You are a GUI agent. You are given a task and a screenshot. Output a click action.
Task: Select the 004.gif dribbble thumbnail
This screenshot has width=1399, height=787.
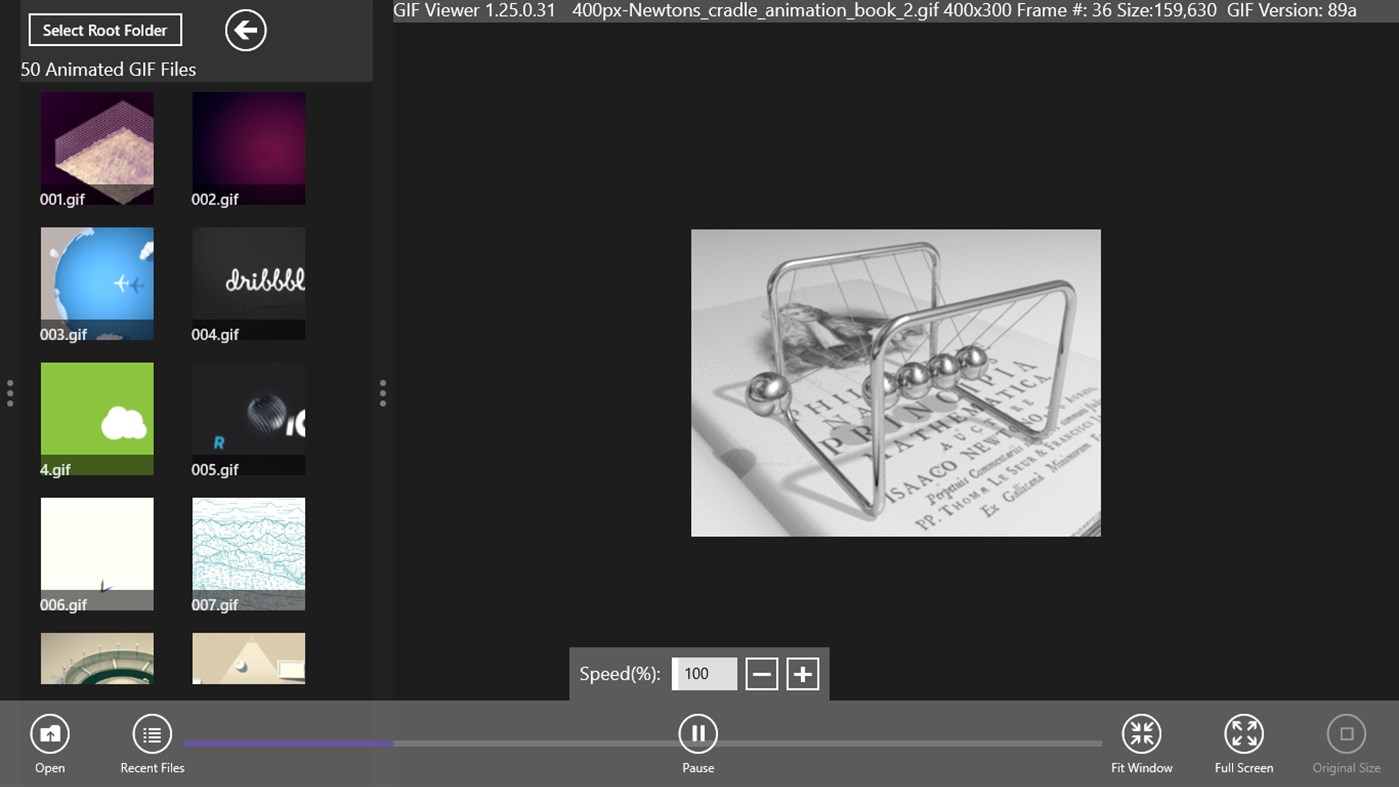248,283
